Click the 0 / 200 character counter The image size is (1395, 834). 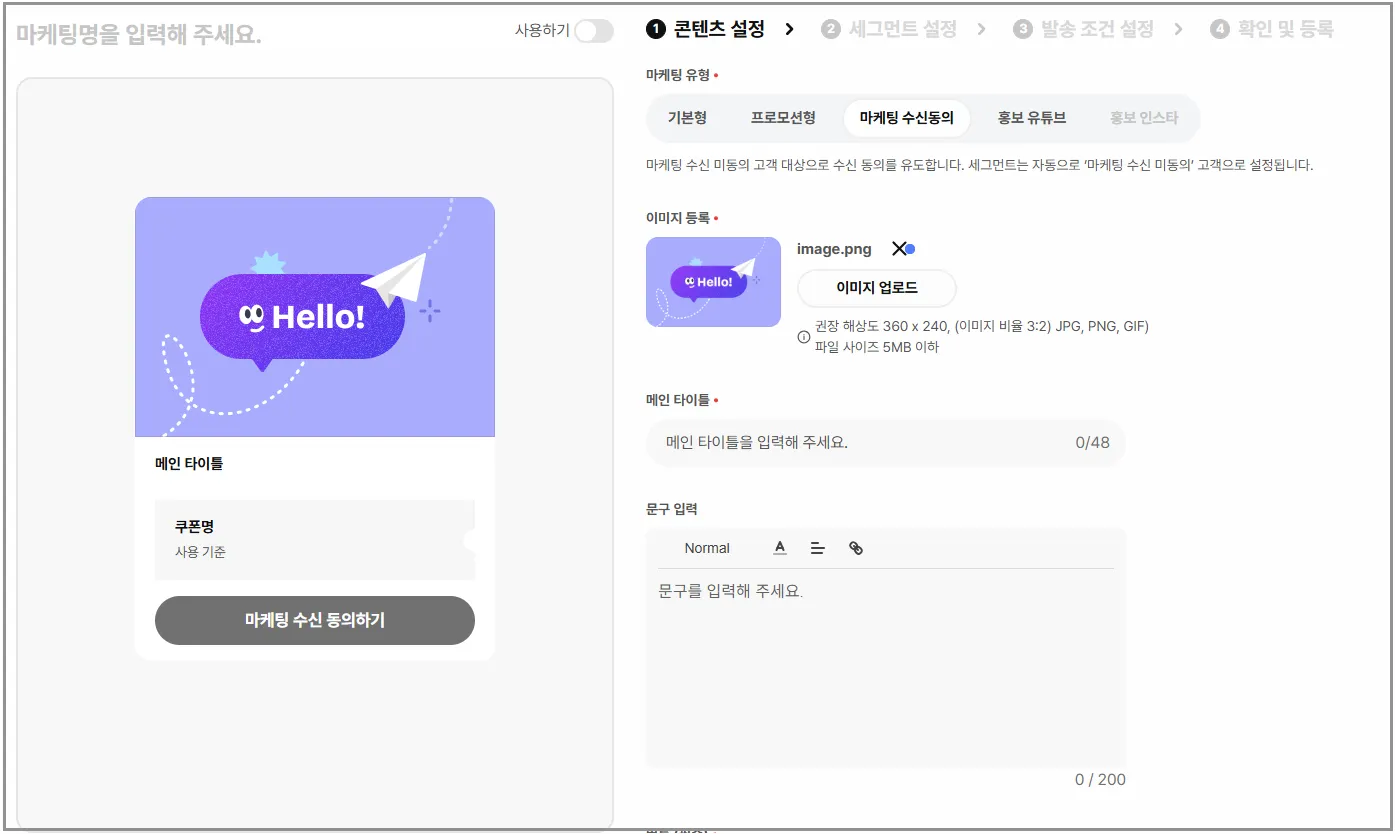(x=1100, y=779)
